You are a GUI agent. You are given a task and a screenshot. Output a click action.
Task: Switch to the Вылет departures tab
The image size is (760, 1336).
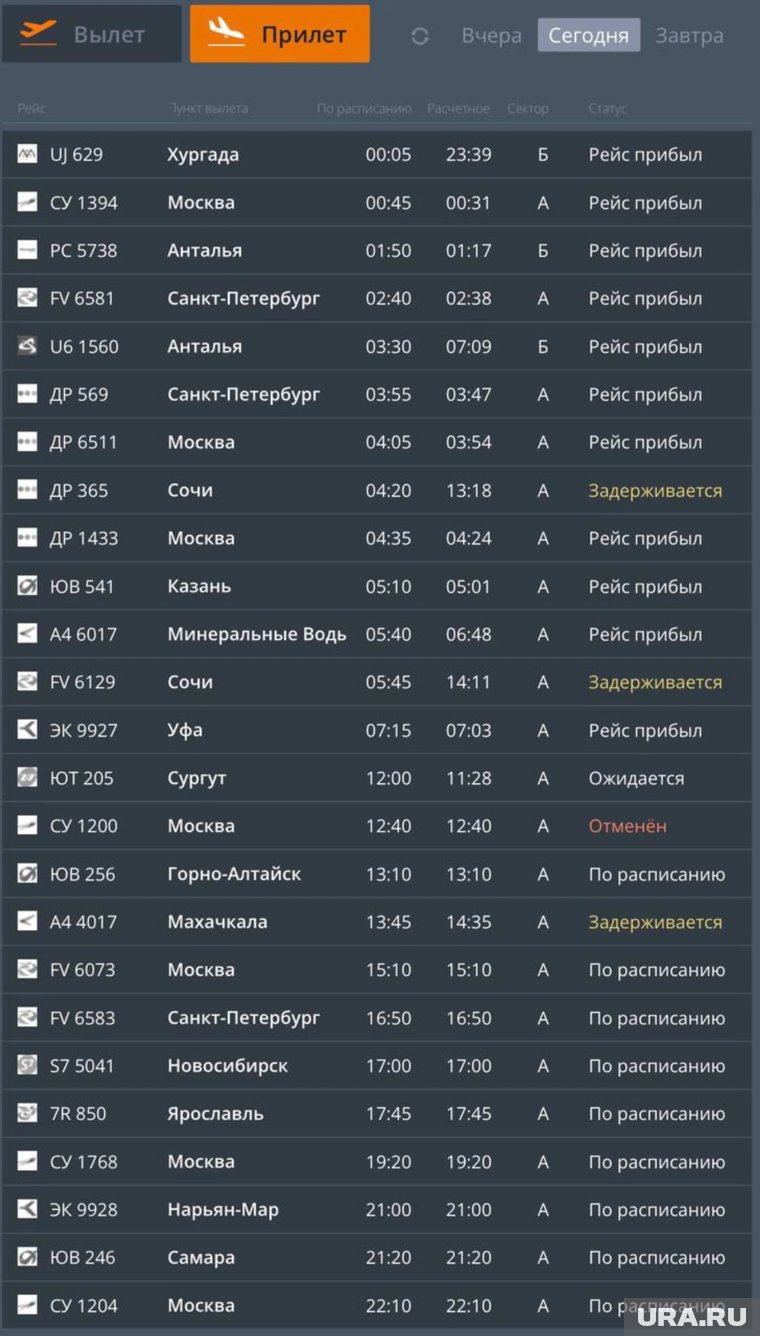tap(92, 34)
